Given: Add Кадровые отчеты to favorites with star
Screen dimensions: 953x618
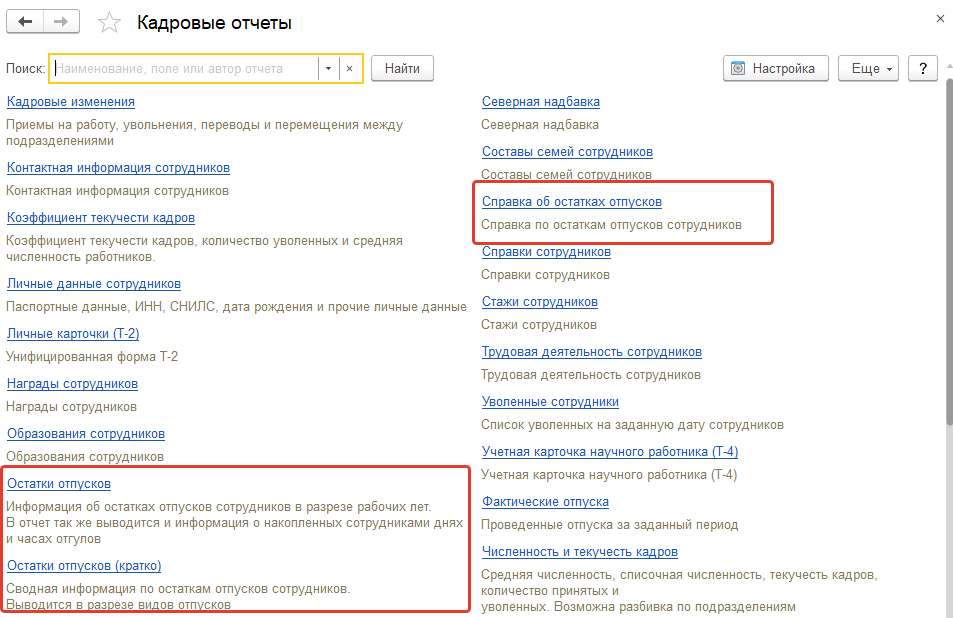Looking at the screenshot, I should [x=110, y=23].
